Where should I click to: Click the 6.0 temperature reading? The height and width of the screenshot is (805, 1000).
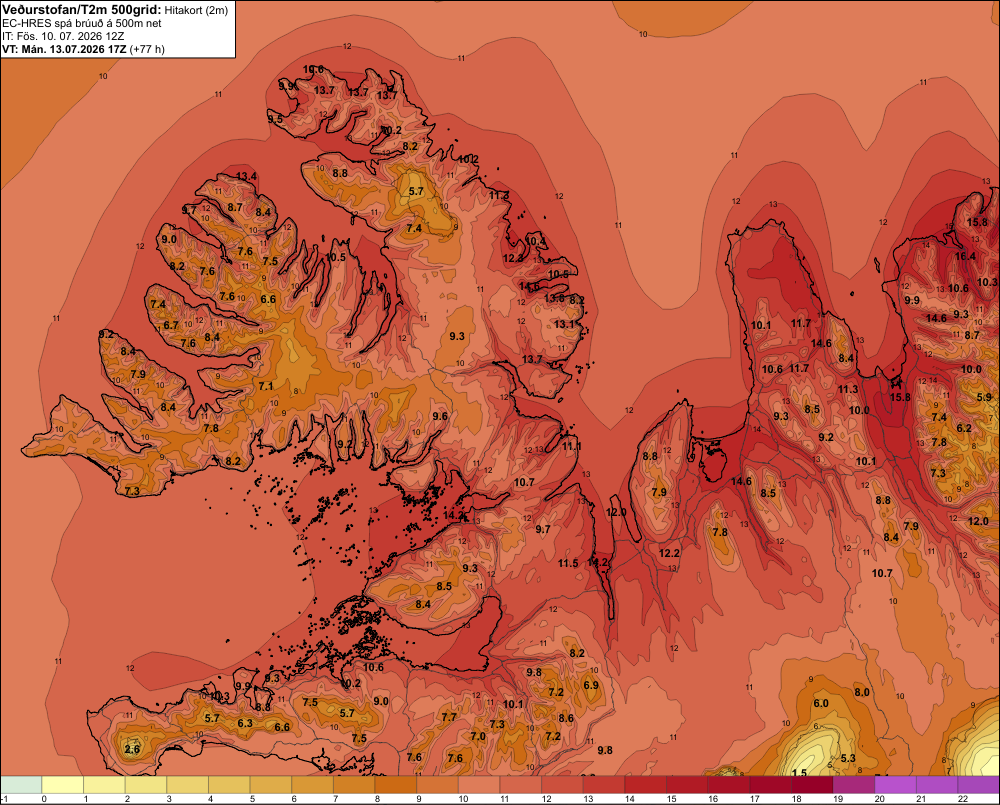(821, 703)
